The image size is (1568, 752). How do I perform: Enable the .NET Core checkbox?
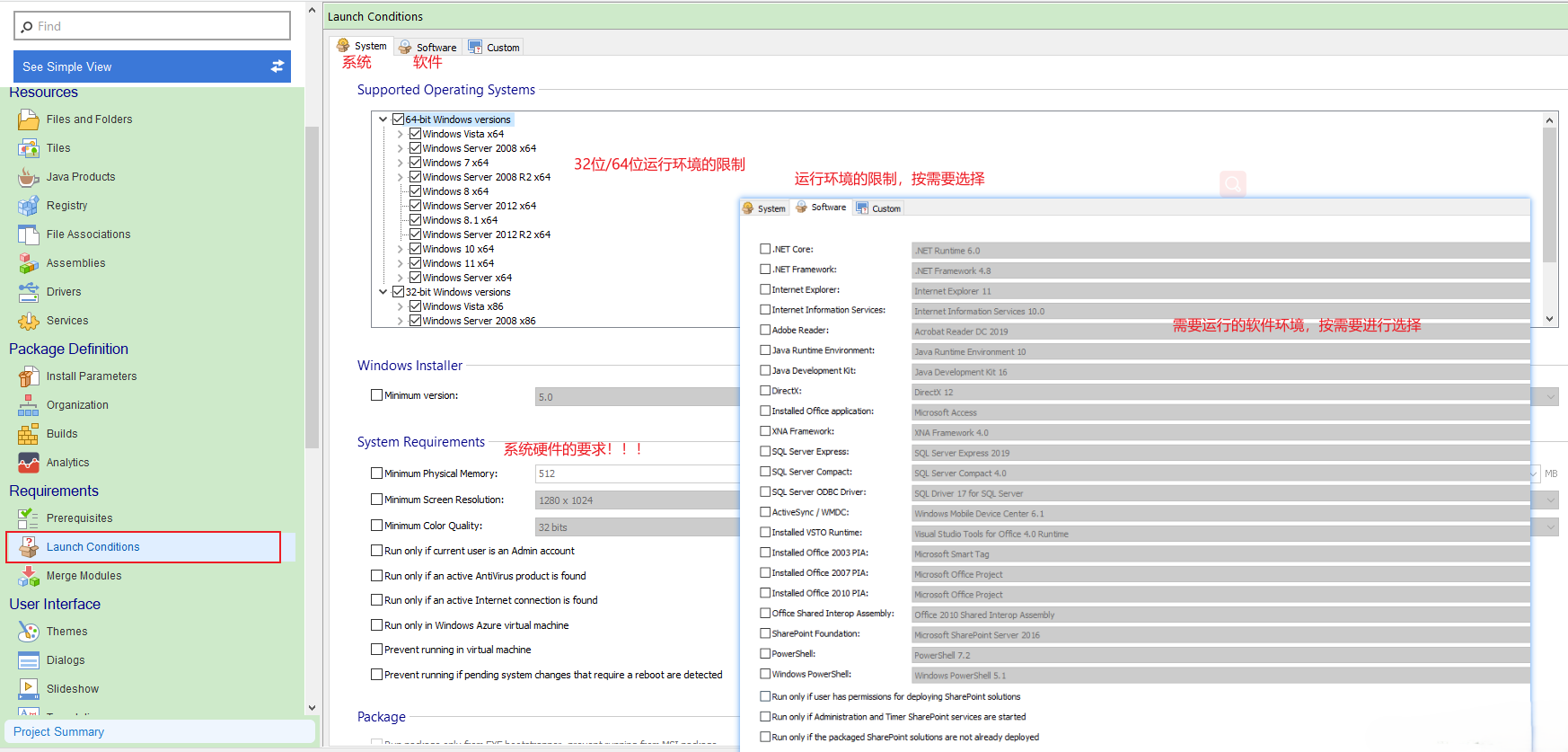(765, 249)
